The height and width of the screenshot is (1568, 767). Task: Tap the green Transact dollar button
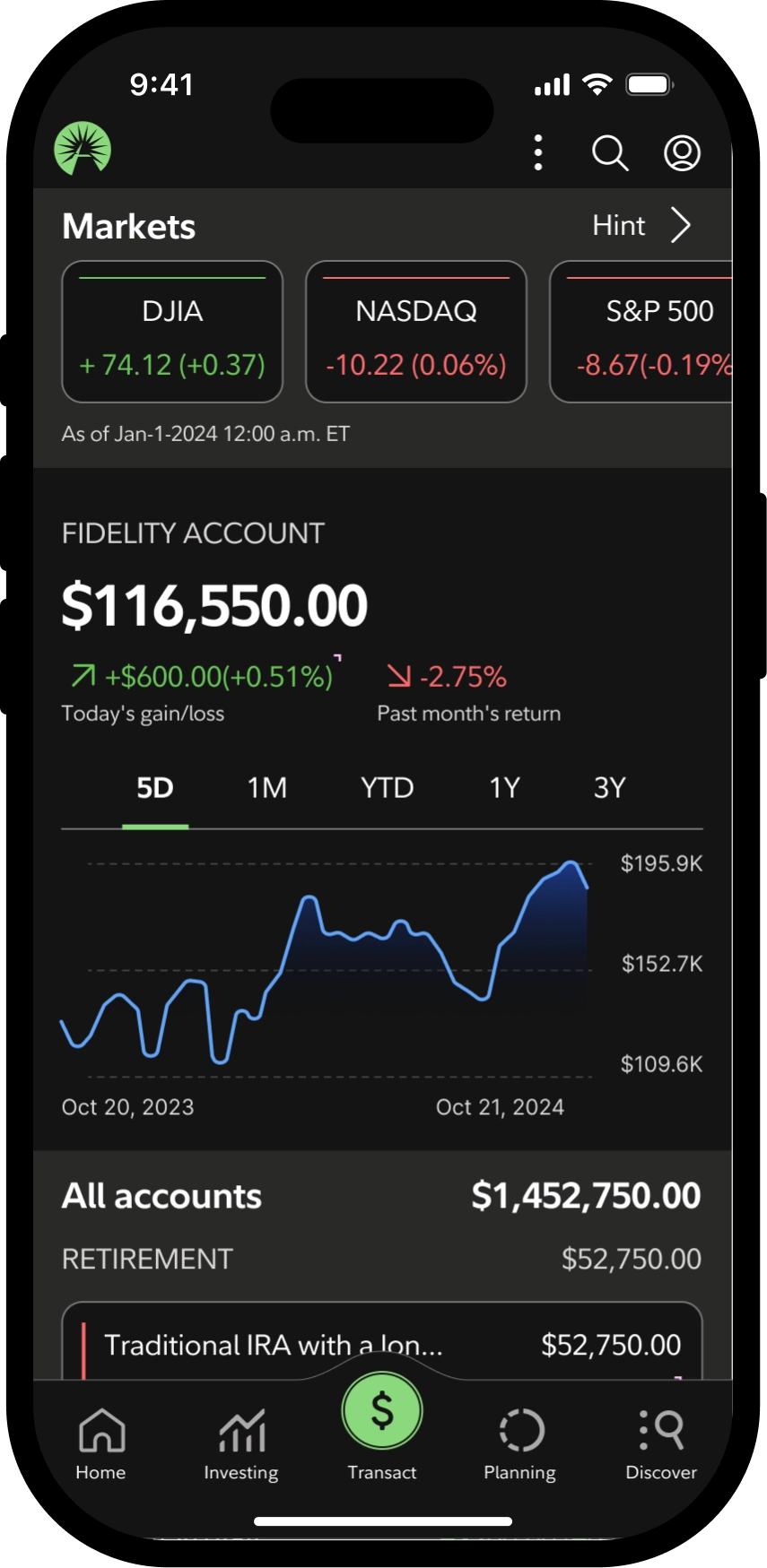[382, 1411]
